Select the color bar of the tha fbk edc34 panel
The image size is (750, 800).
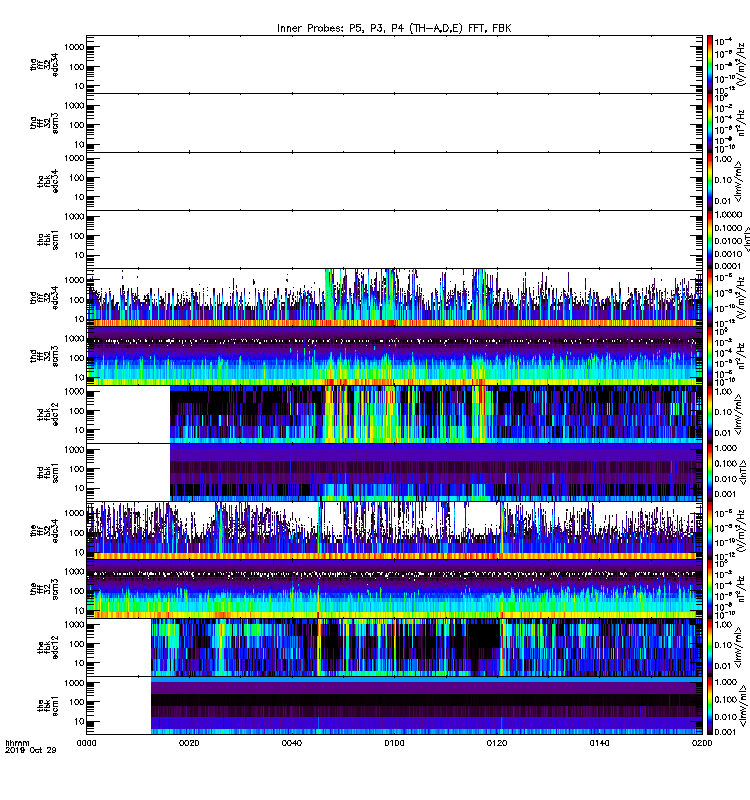tap(710, 181)
